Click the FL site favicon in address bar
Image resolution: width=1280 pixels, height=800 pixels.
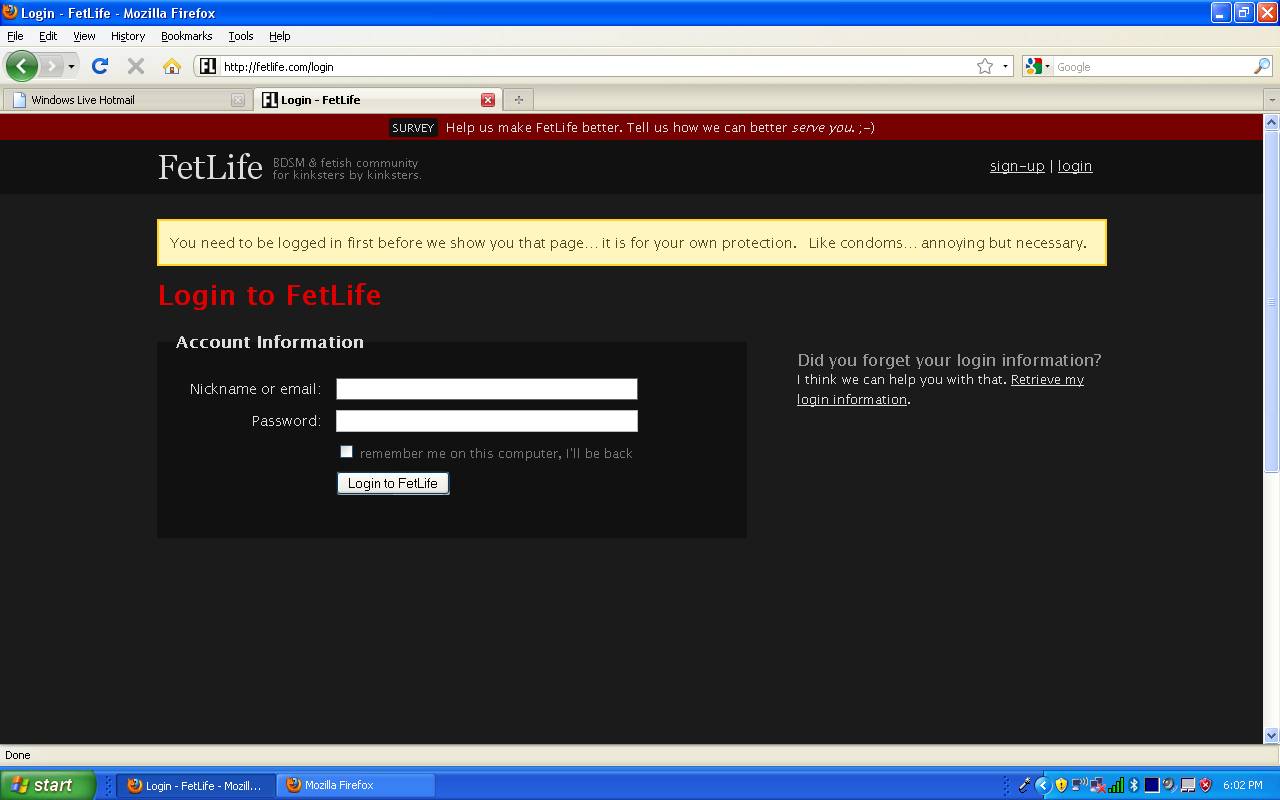click(x=208, y=66)
